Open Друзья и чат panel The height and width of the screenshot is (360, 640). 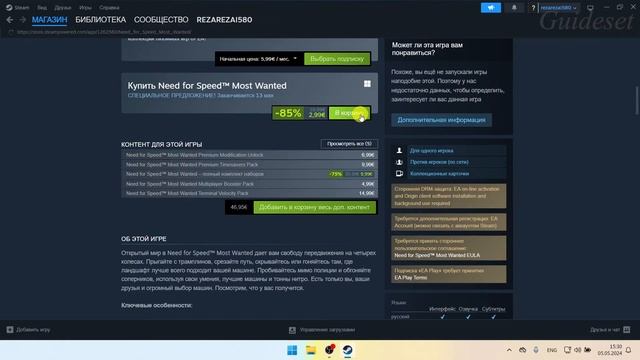click(605, 329)
